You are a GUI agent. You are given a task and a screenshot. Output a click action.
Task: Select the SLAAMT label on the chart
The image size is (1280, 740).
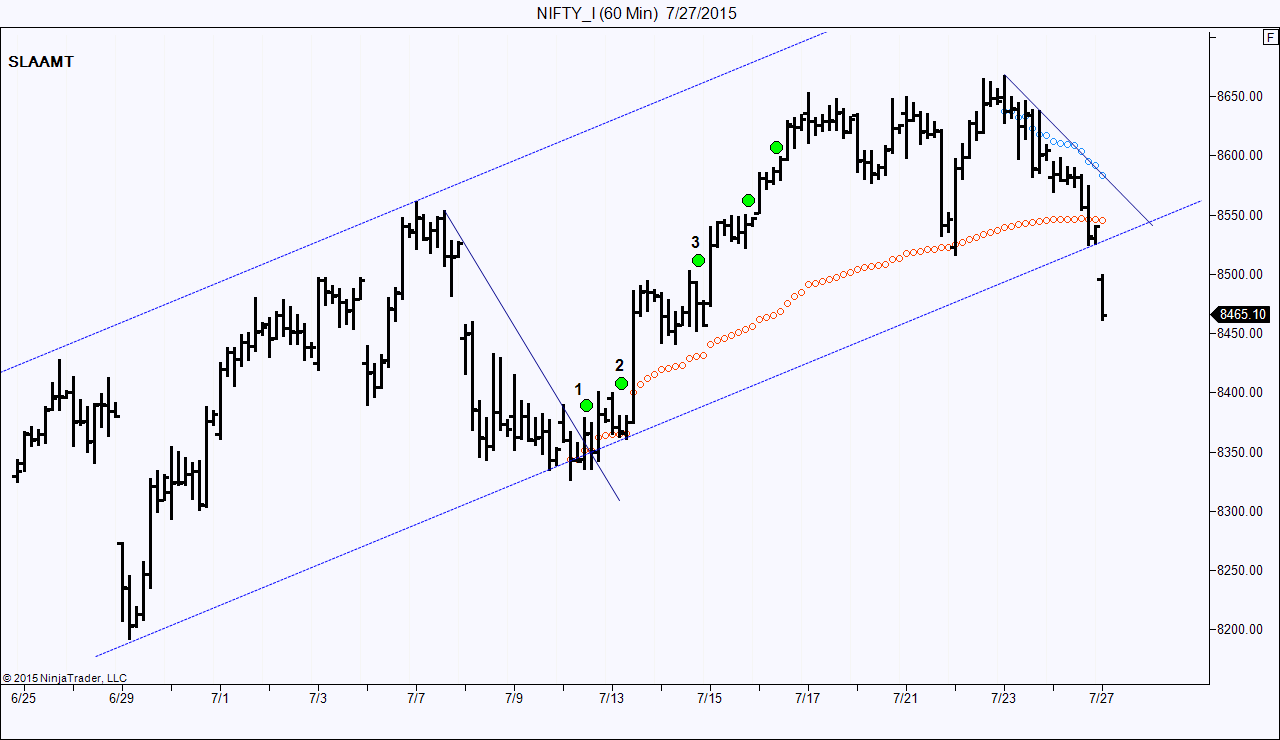[x=41, y=61]
